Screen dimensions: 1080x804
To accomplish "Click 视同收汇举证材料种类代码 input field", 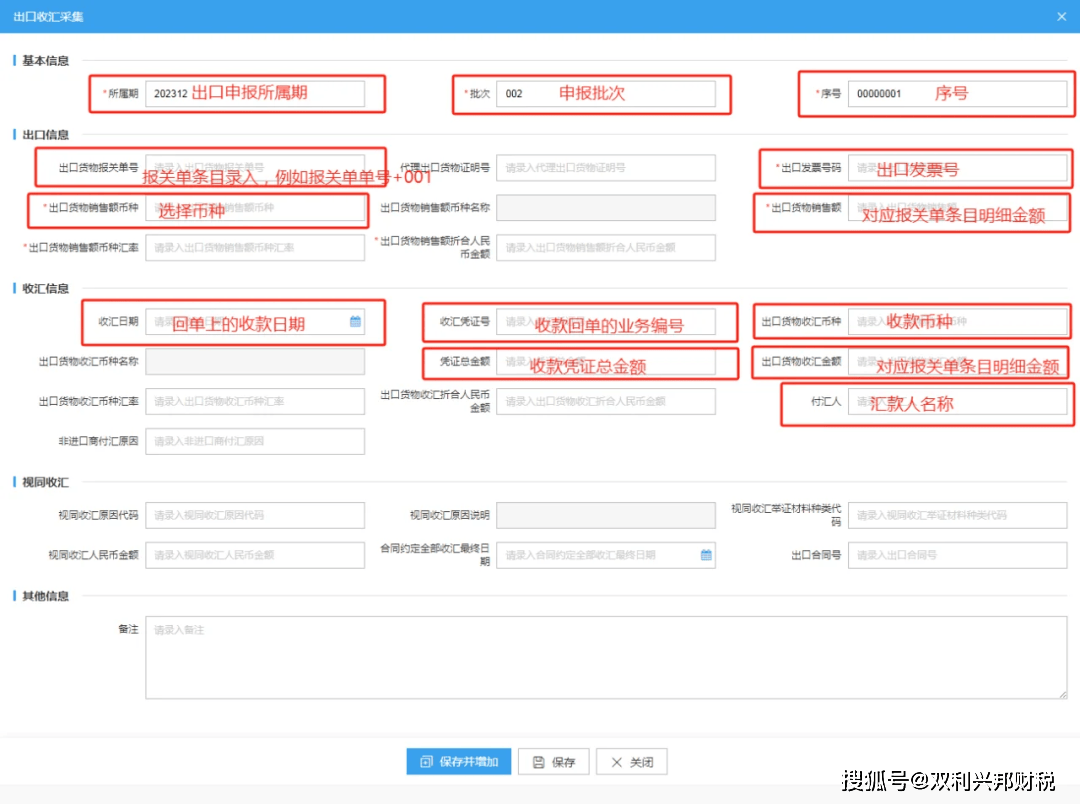I will point(956,516).
